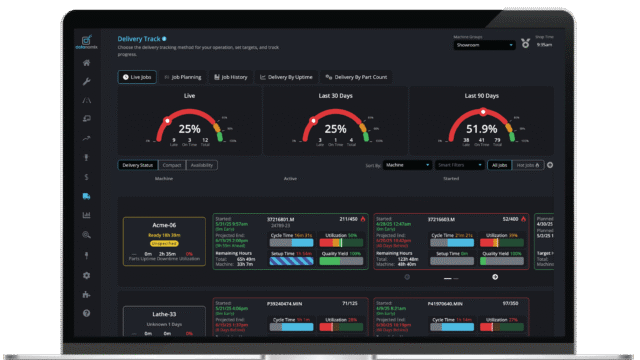Select the delivery truck icon in the sidebar
Viewport: 640px width, 360px height.
pyautogui.click(x=87, y=196)
